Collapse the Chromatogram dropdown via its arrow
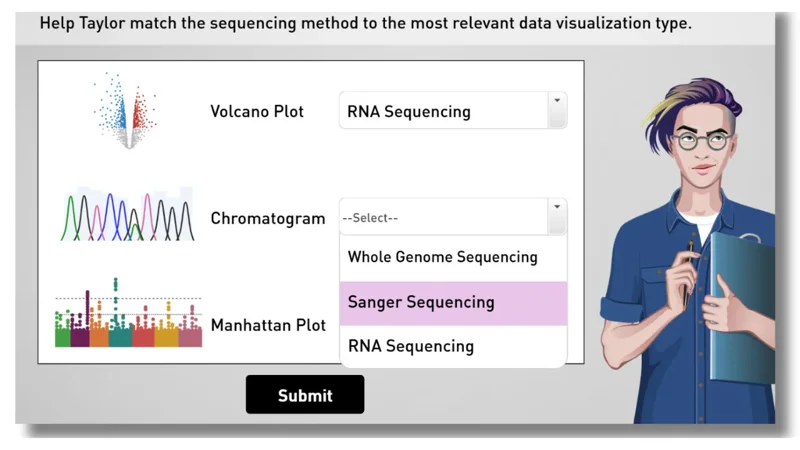Image resolution: width=800 pixels, height=450 pixels. tap(557, 216)
